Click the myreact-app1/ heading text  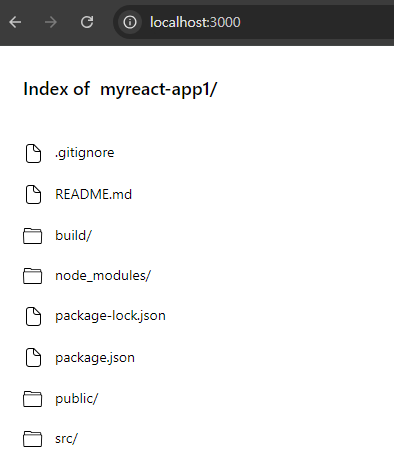159,89
